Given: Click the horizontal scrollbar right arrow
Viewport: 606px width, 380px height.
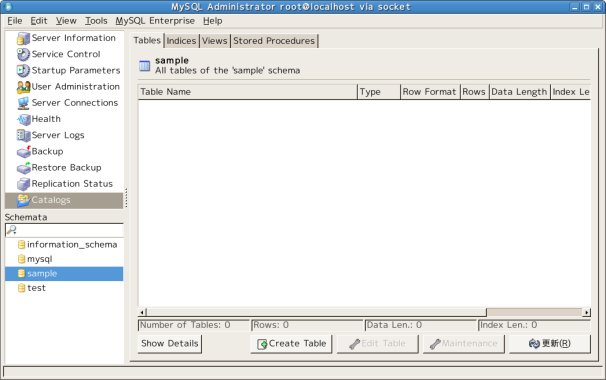Looking at the screenshot, I should 587,312.
